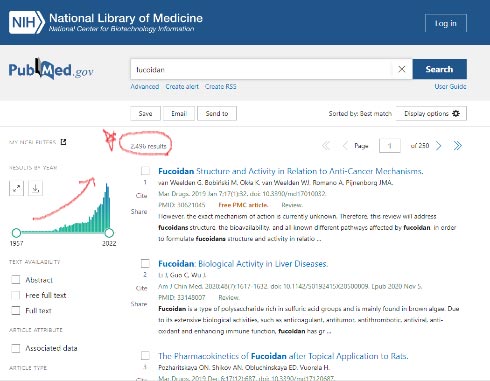Click the Create alert link

182,87
